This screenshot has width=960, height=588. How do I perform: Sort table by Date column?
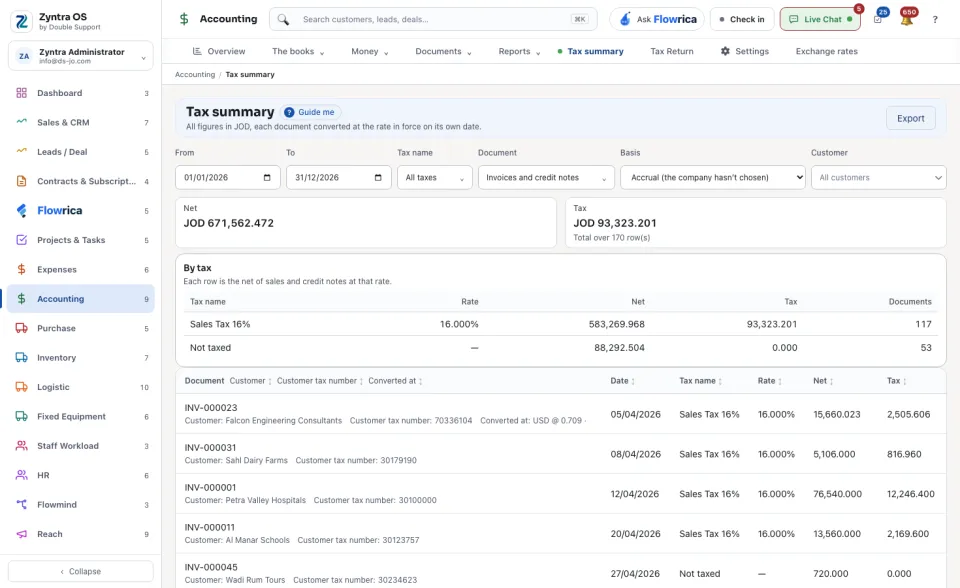[x=623, y=381]
